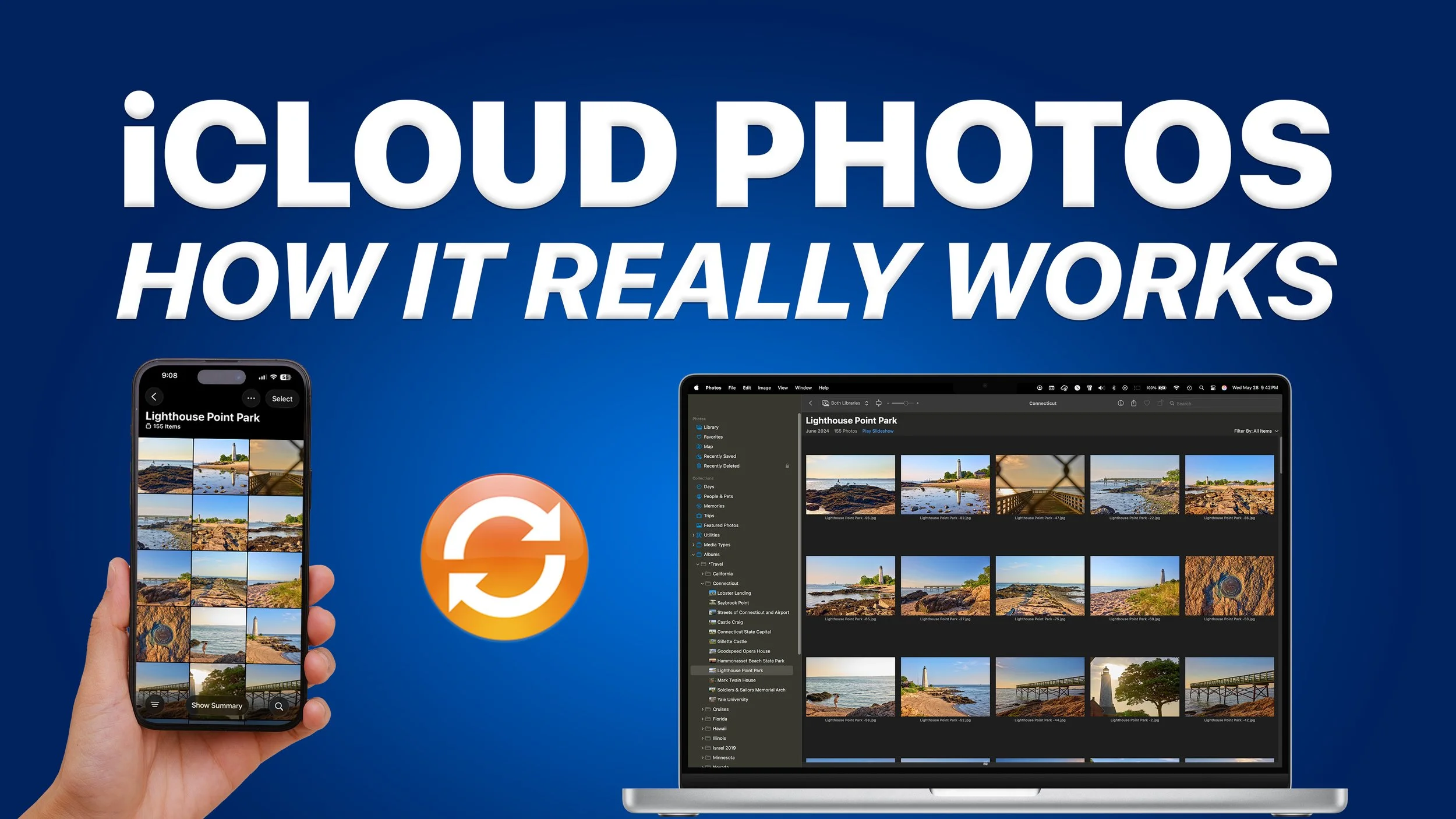
Task: Open Wi-Fi status in the menu bar
Action: pos(1176,388)
